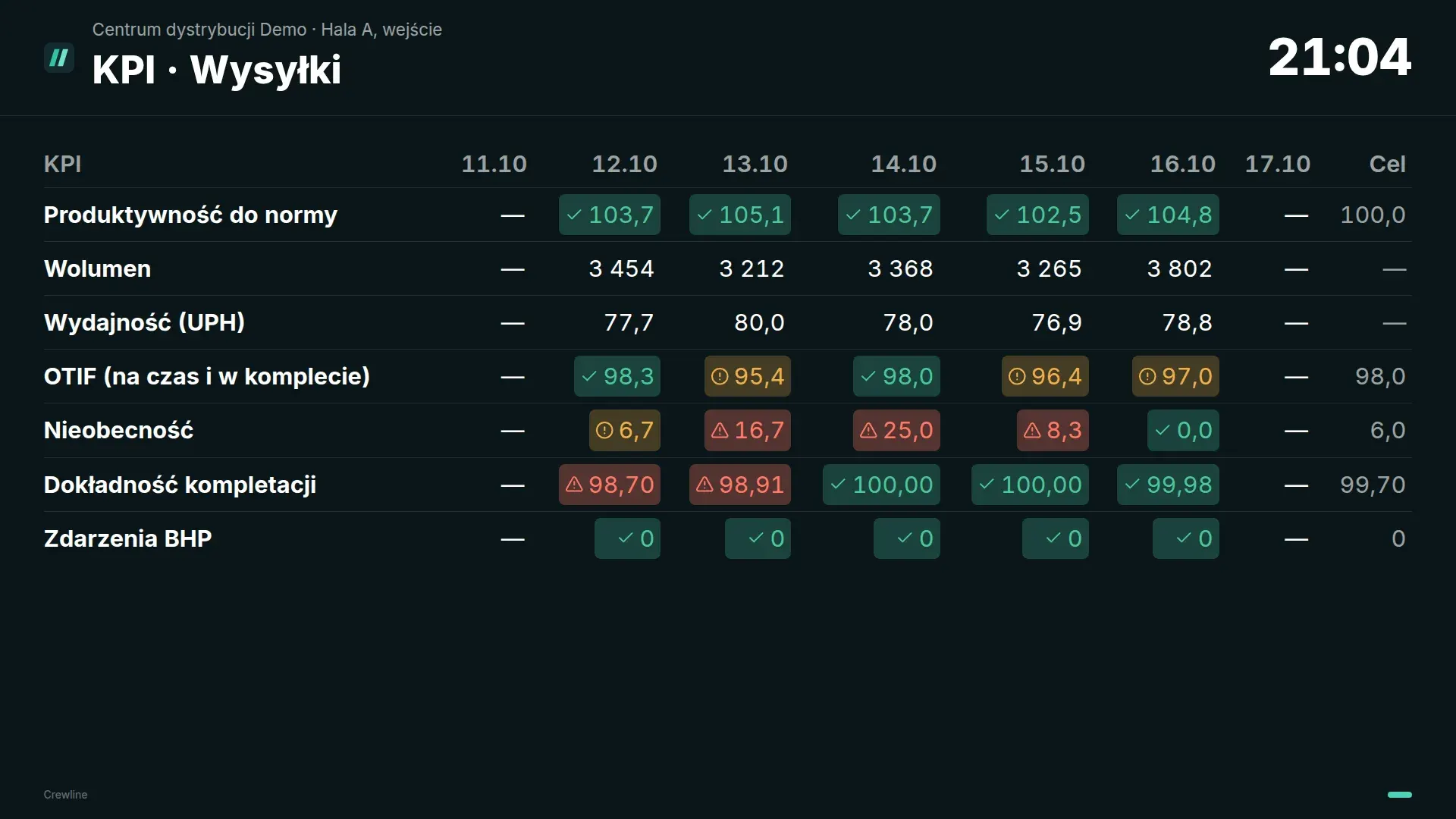
Task: Select the UPH value 76,9
Action: click(1056, 322)
